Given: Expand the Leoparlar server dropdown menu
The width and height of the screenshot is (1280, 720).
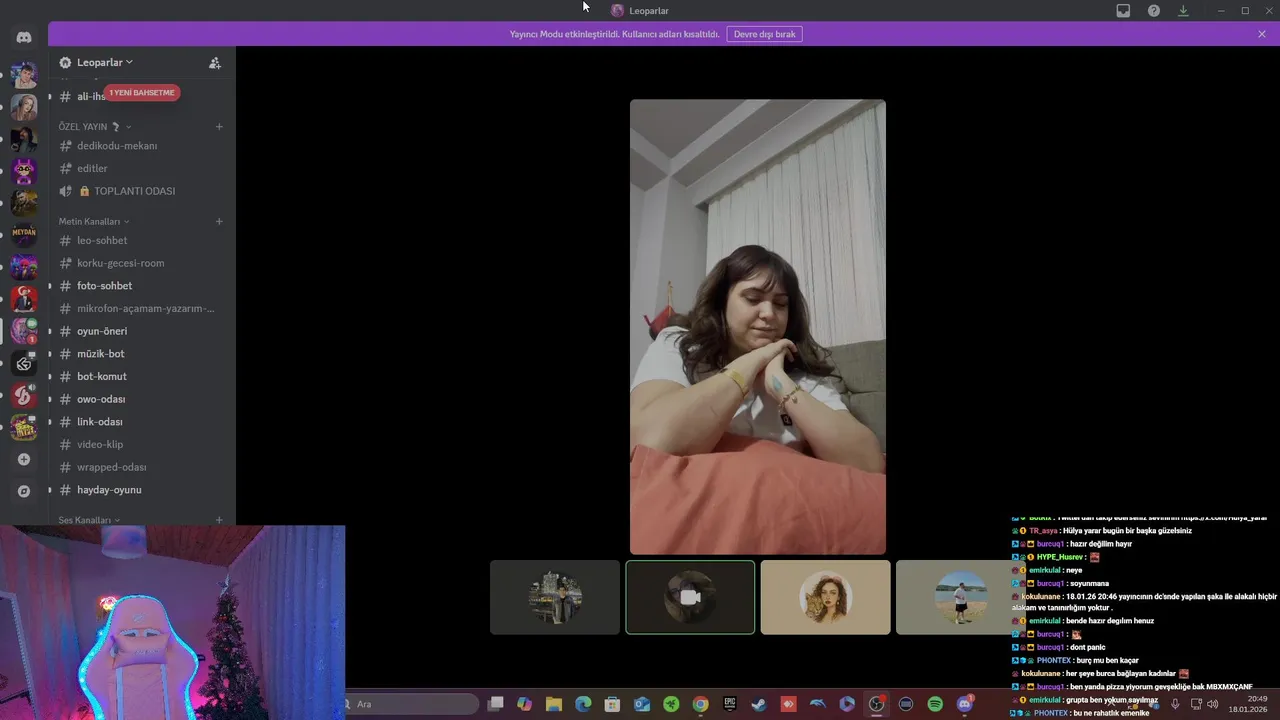Looking at the screenshot, I should [x=104, y=62].
